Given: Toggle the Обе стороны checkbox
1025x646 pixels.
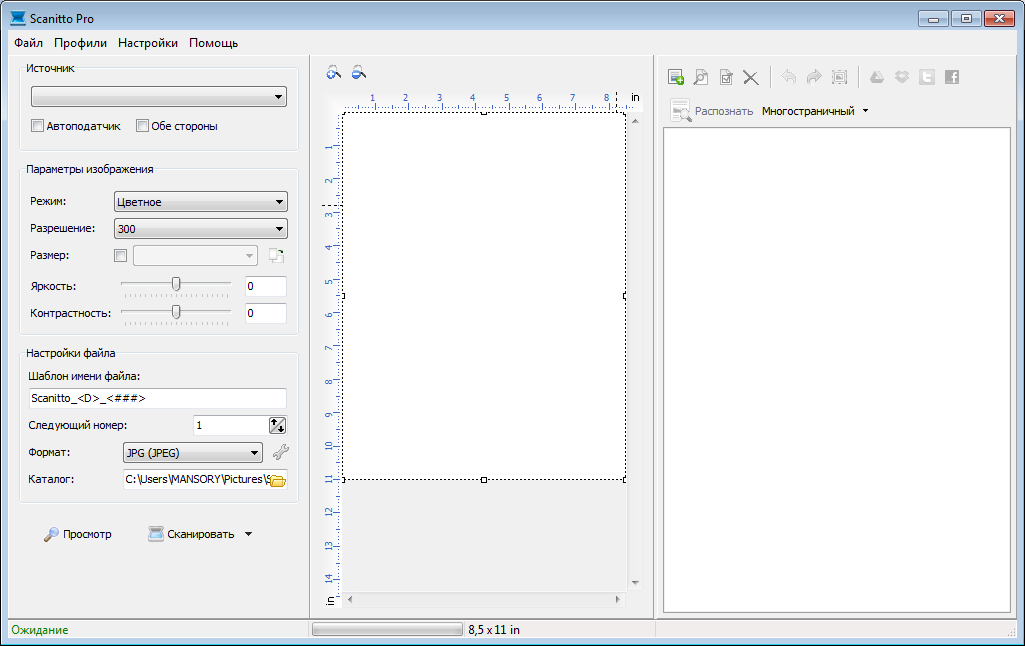Looking at the screenshot, I should (142, 126).
